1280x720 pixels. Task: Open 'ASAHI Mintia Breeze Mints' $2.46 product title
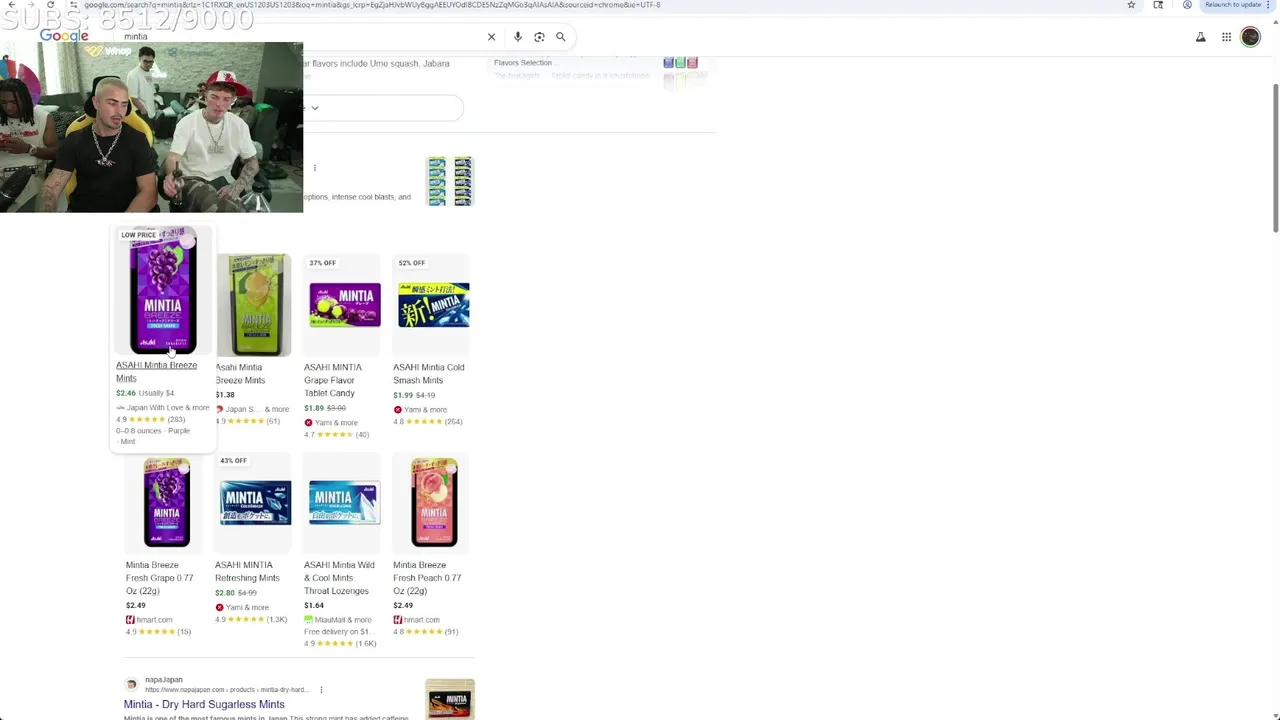[156, 371]
